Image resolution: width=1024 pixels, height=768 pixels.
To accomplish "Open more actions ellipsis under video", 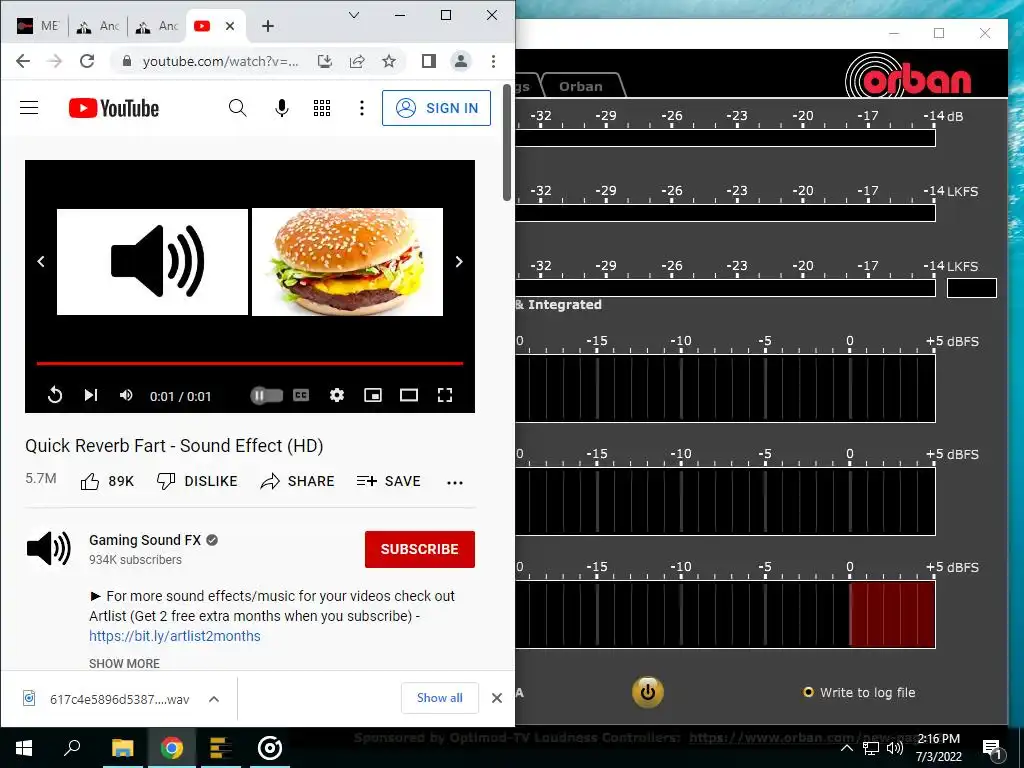I will [455, 483].
